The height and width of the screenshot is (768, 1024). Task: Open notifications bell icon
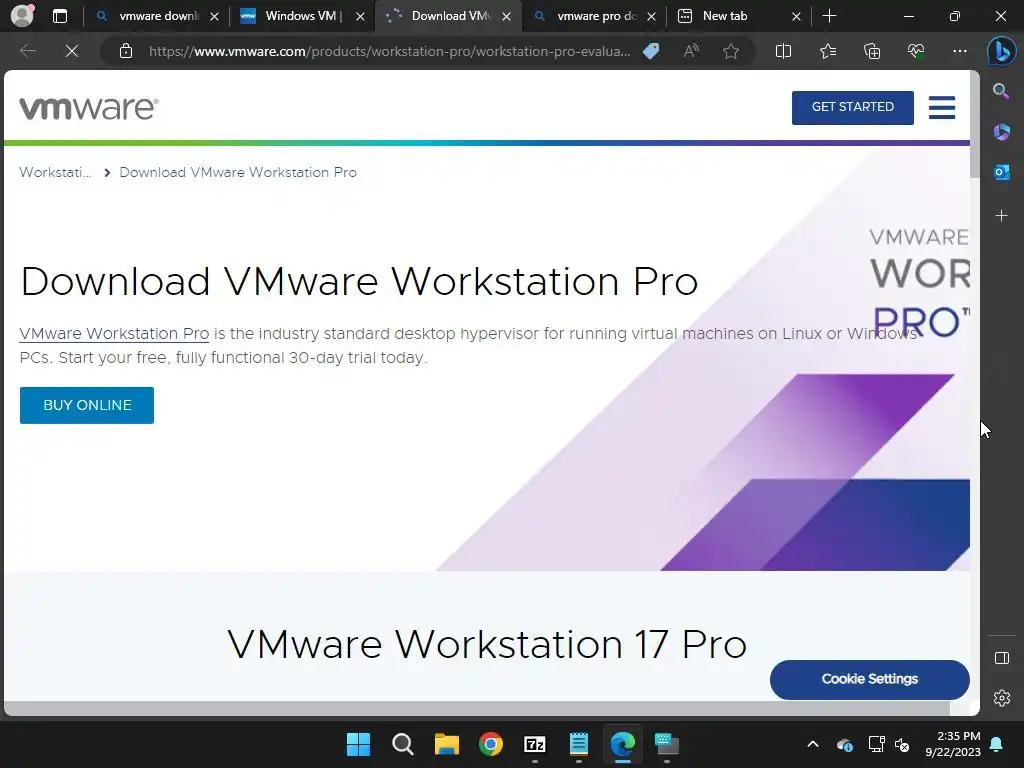997,744
